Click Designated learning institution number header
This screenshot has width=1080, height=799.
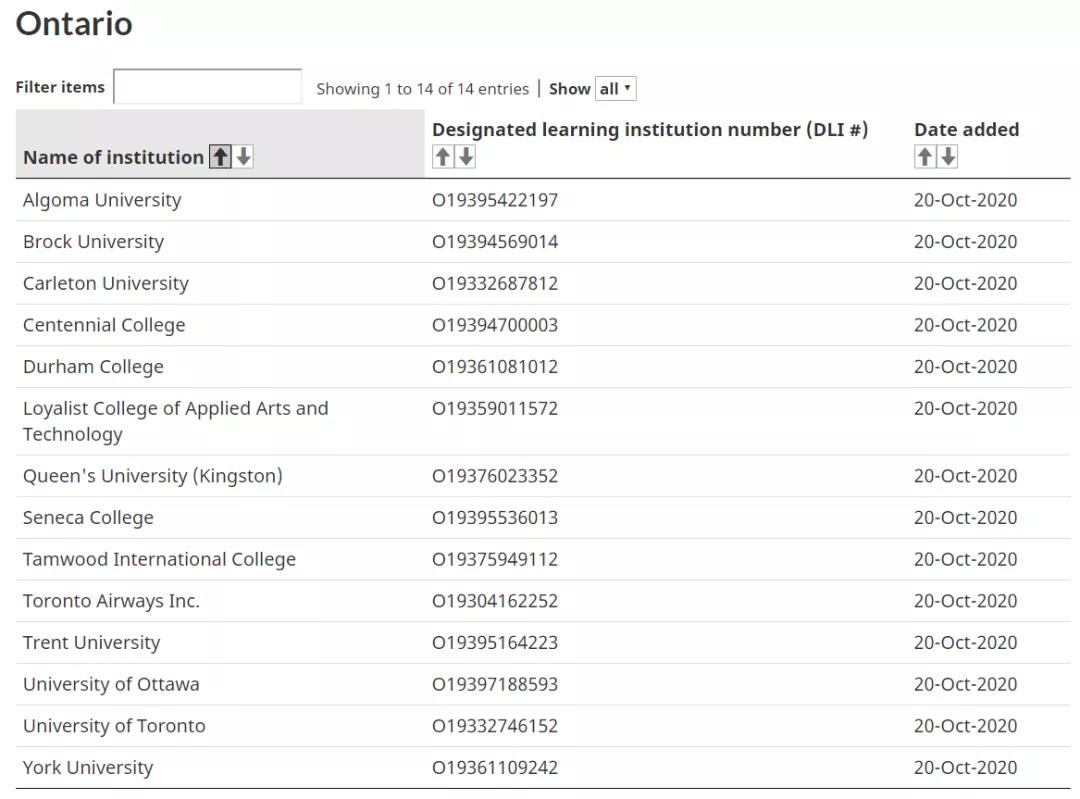[650, 129]
